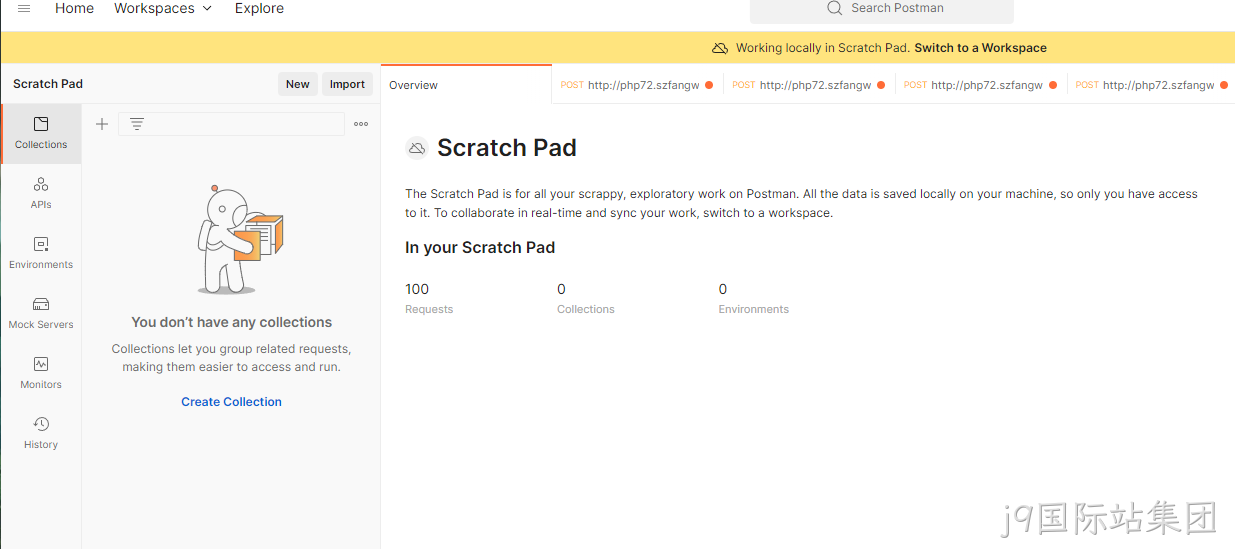
Task: Open the History sidebar section
Action: point(41,433)
